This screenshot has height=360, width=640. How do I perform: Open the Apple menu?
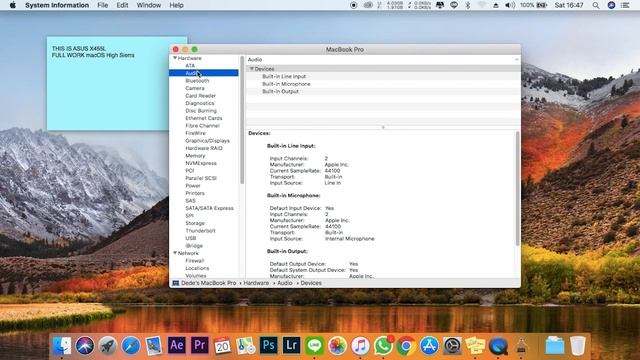13,5
